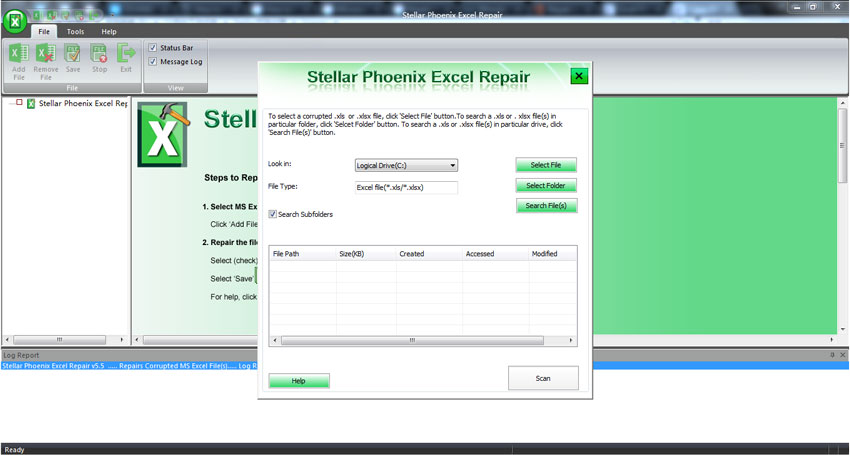This screenshot has width=850, height=455.
Task: Open the round Excel application button
Action: click(16, 21)
